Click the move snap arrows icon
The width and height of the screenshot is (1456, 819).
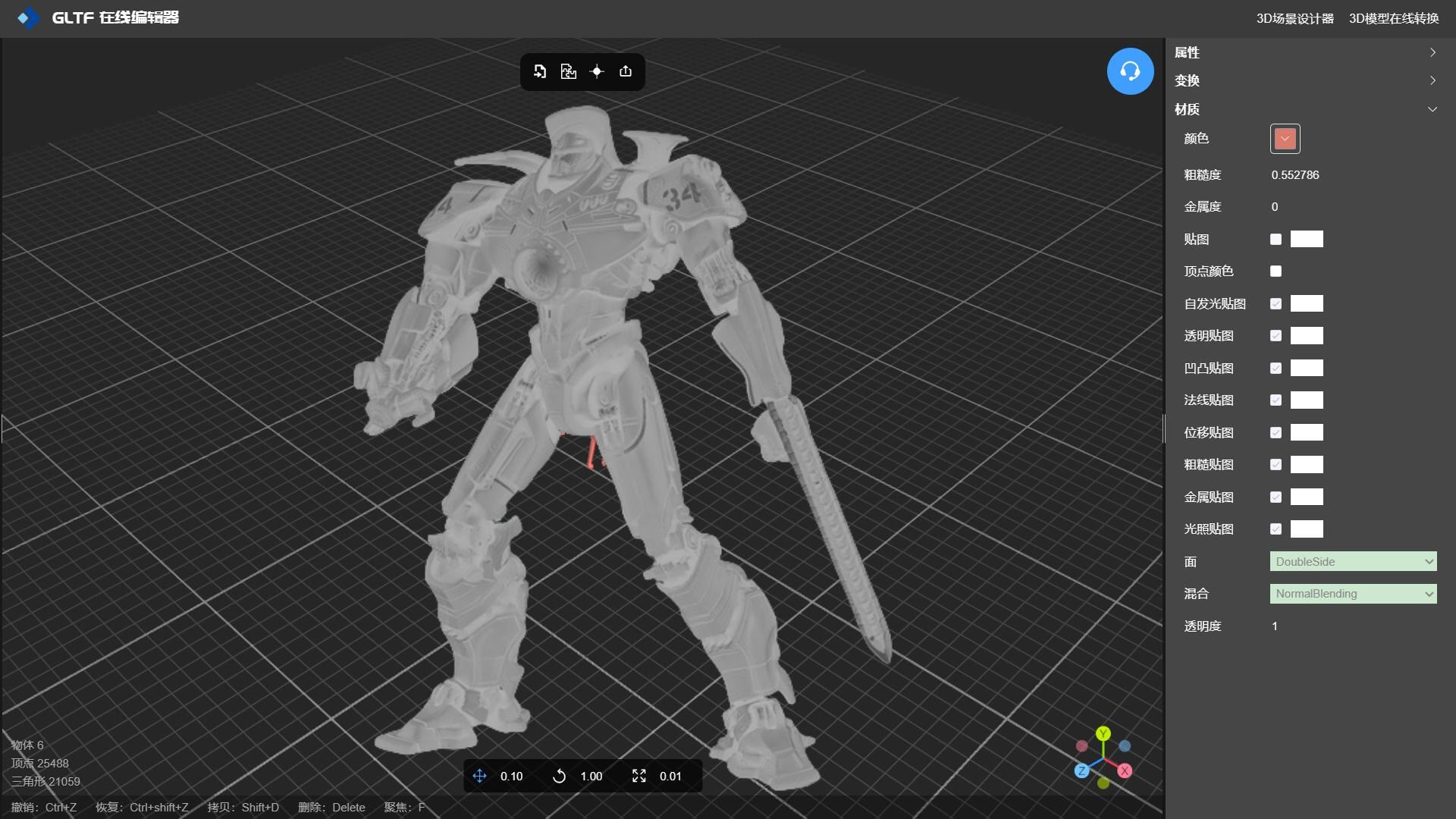pyautogui.click(x=479, y=776)
